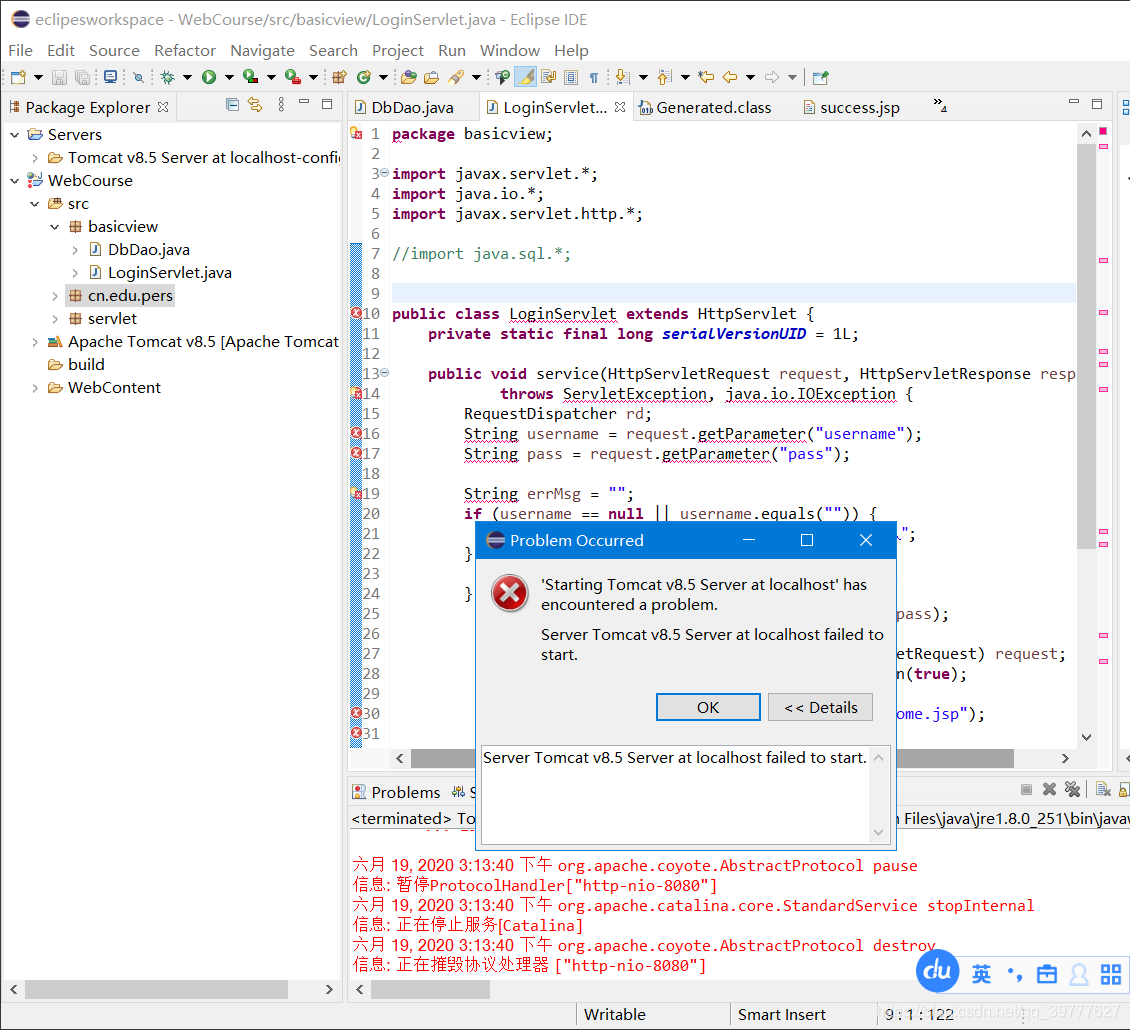
Task: Click the Search flashlight toolbar icon
Action: tap(456, 77)
